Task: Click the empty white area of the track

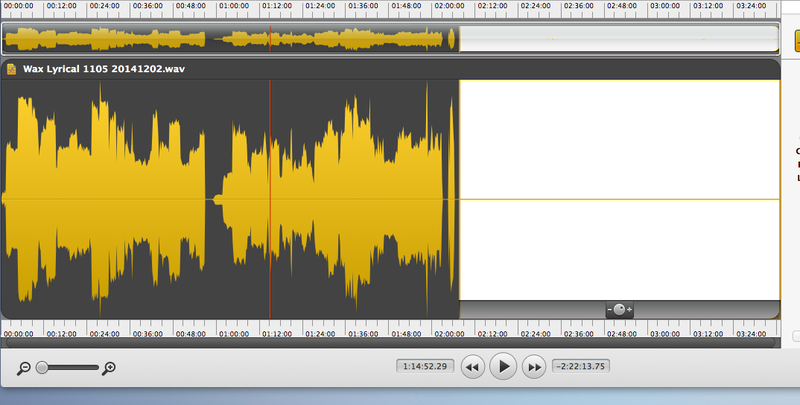Action: (x=618, y=150)
